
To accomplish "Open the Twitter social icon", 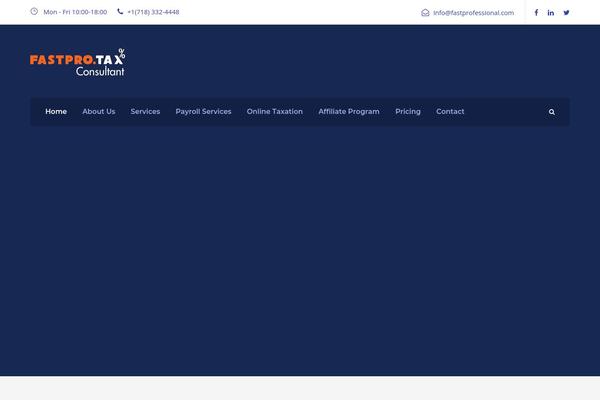I will coord(566,13).
